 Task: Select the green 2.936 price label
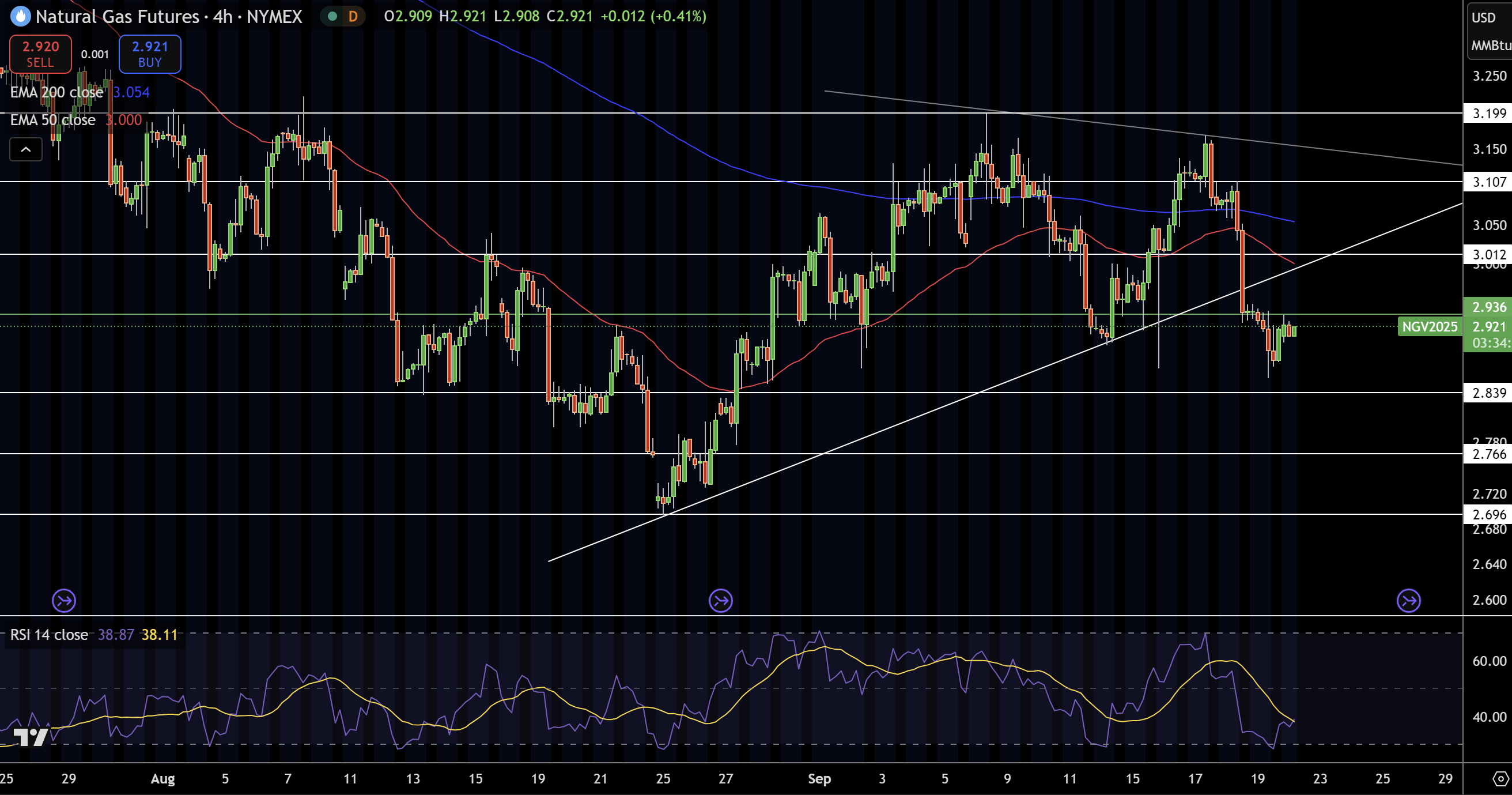coord(1488,307)
